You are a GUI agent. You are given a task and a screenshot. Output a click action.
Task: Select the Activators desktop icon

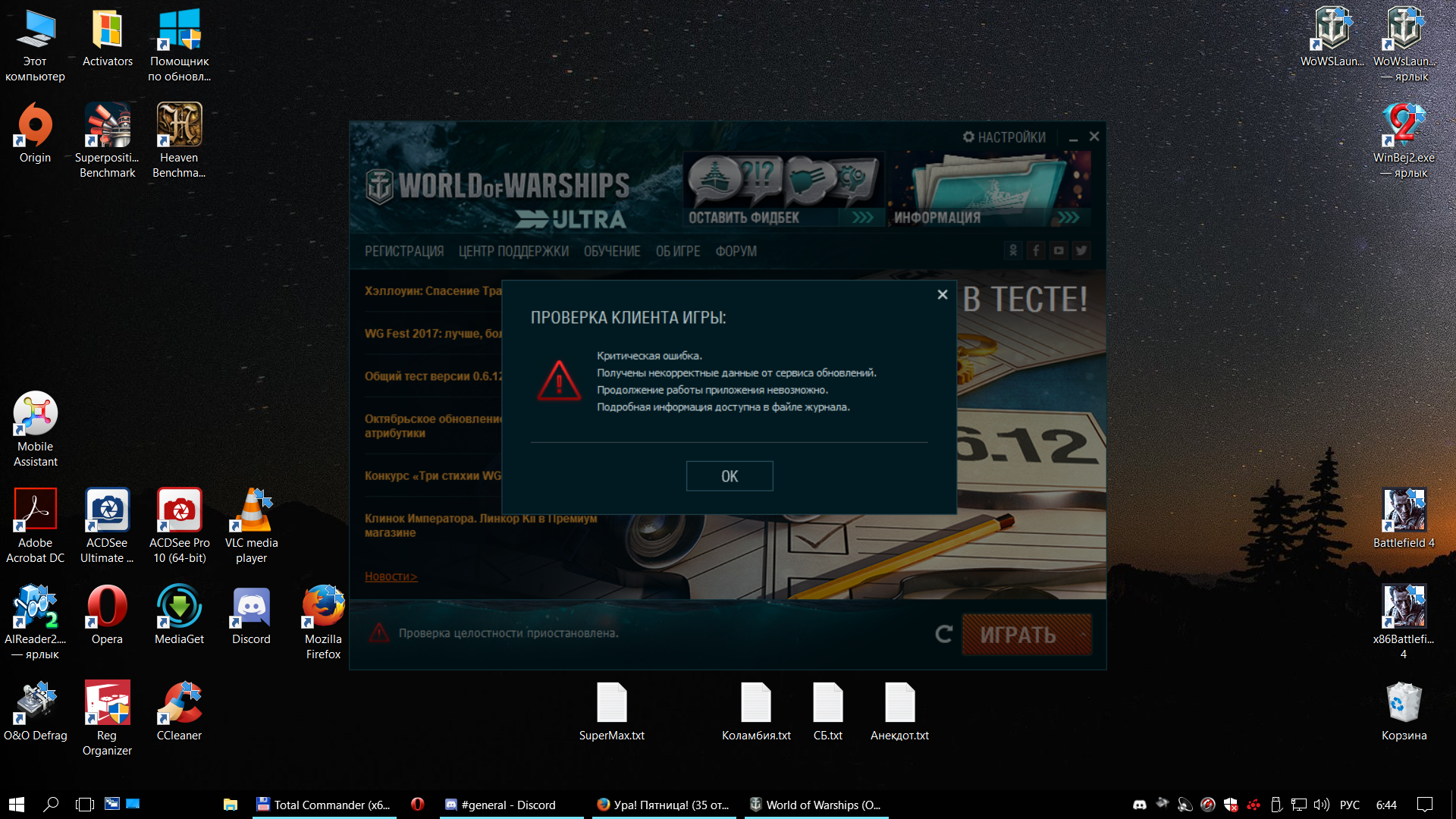coord(107,38)
